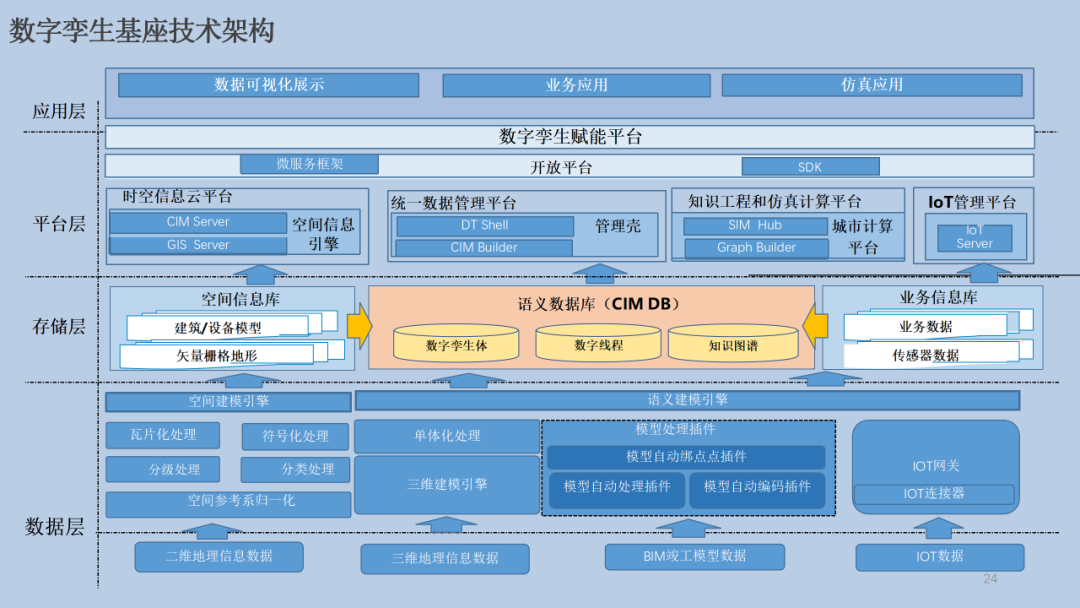Click the SDK box

(810, 167)
